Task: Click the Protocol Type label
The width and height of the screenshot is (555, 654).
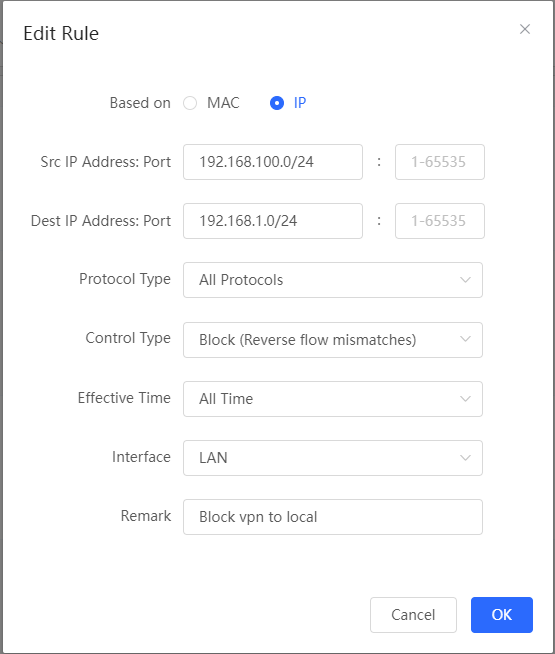Action: point(125,279)
